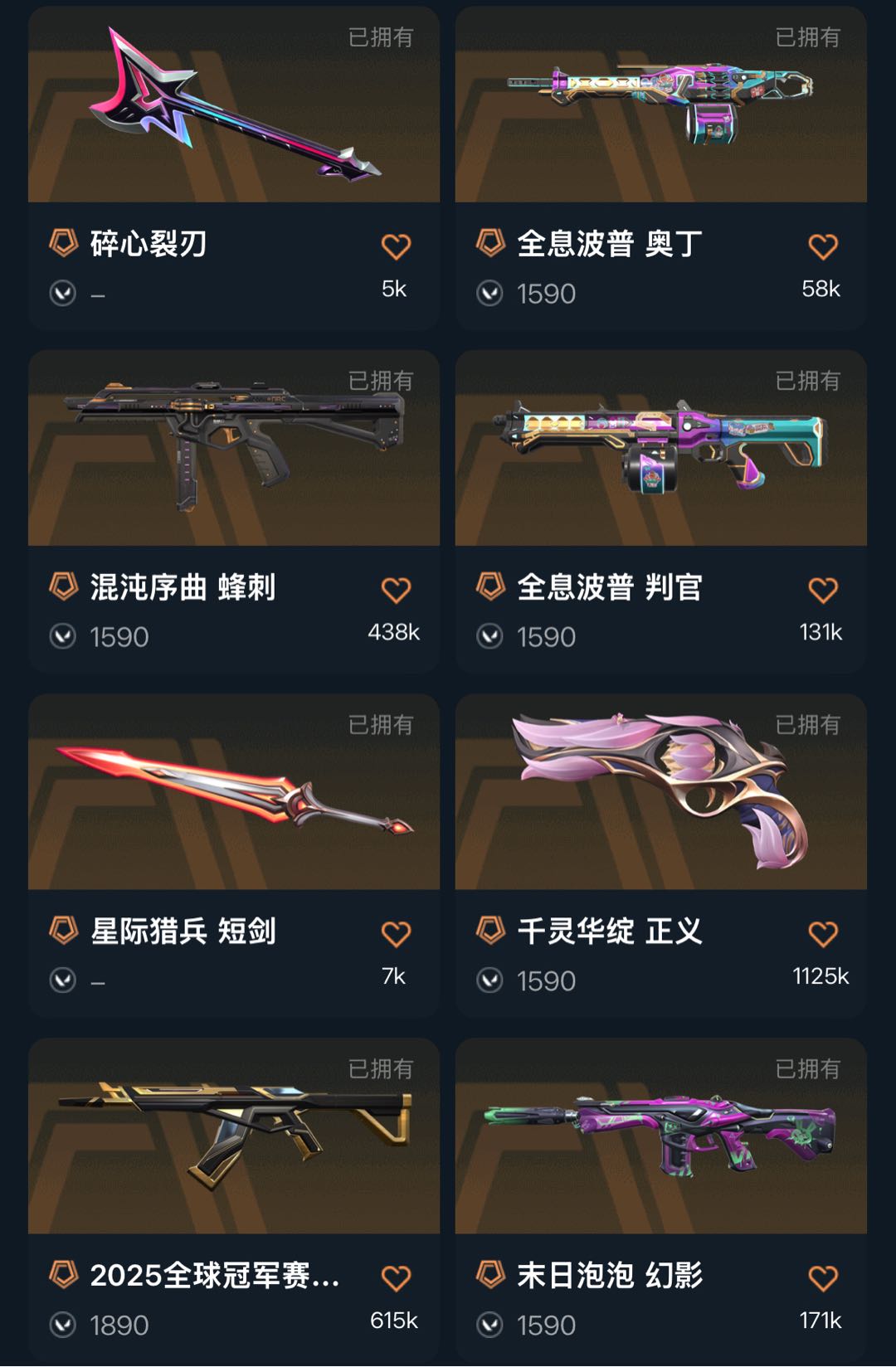Viewport: 896px width, 1367px height.
Task: Tap the heart icon on 末日泡泡 幻影
Action: 823,1278
